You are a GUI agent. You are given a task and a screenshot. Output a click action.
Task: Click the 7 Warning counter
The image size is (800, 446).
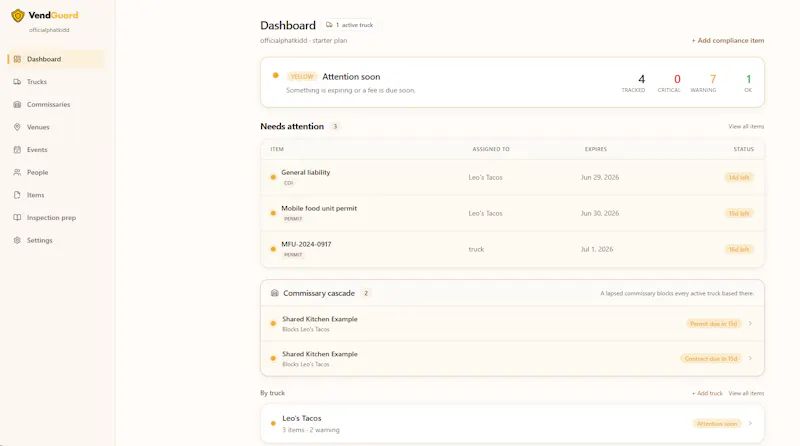pos(704,83)
